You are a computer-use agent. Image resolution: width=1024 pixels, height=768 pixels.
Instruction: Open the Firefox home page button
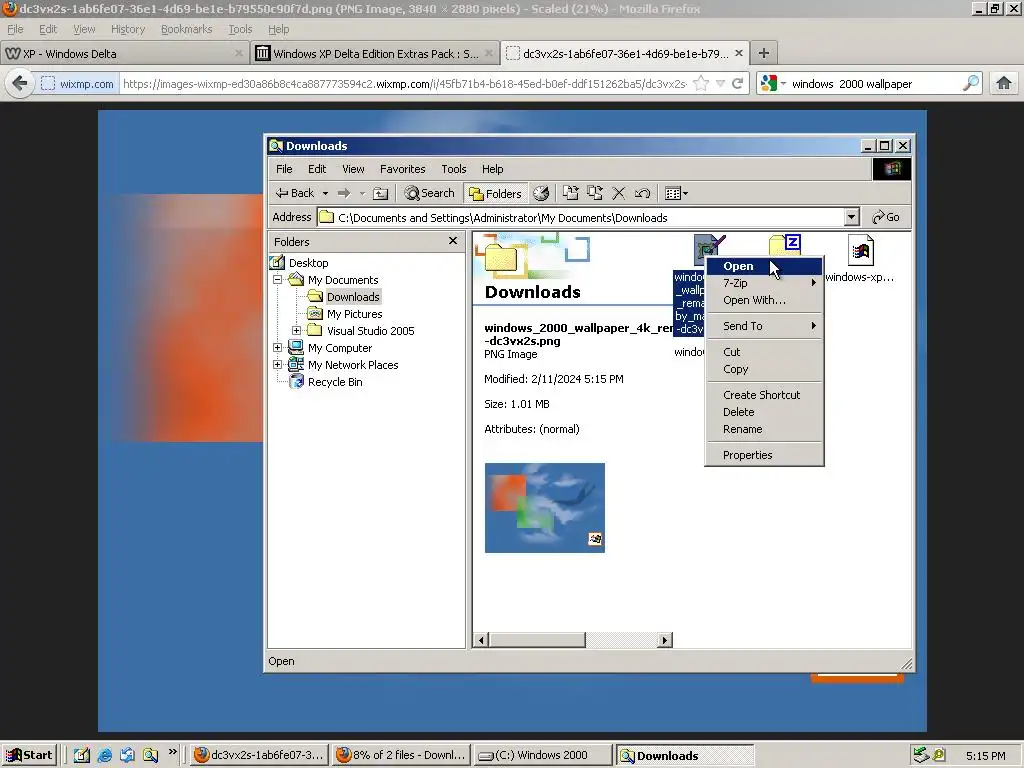point(1004,84)
